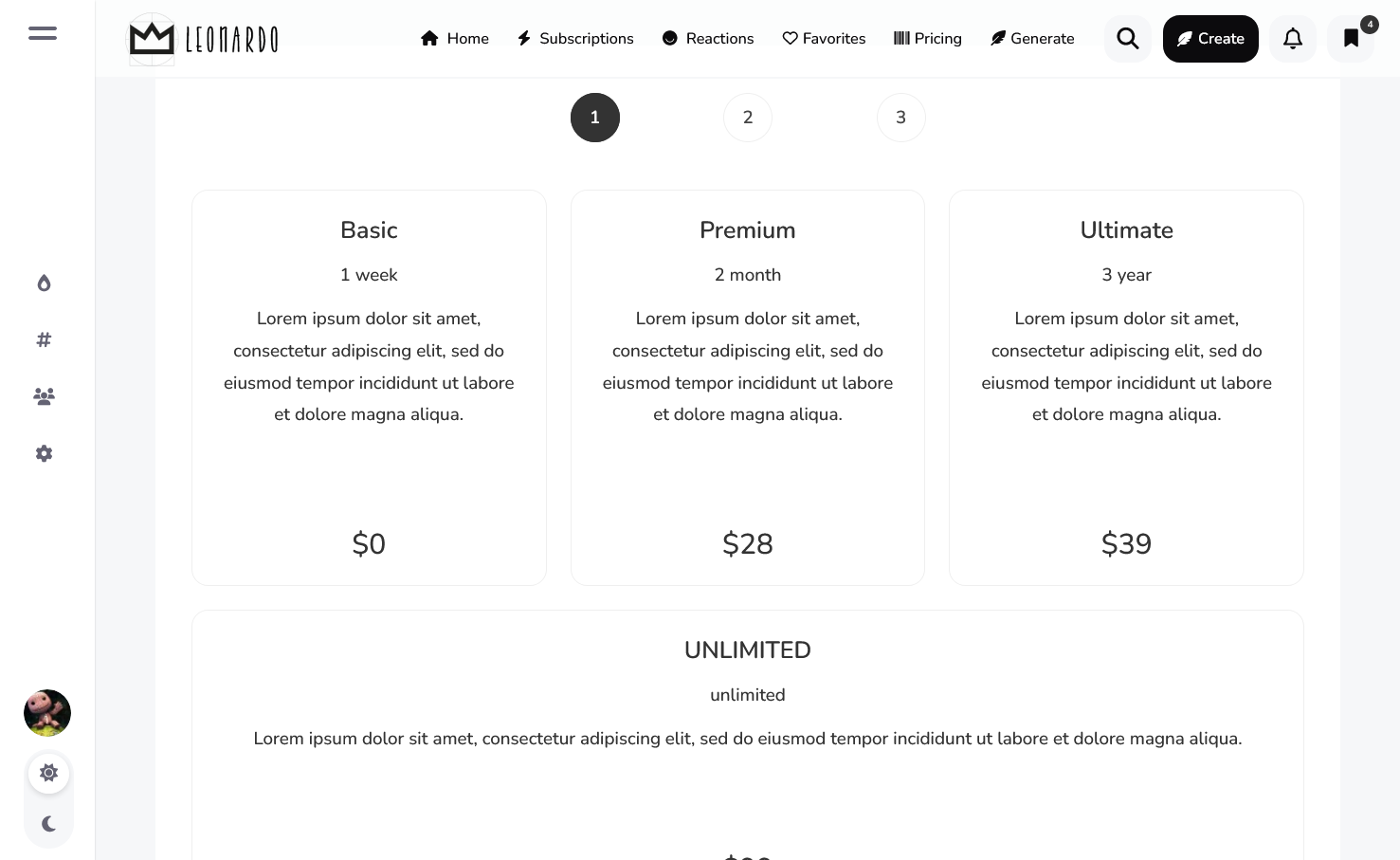
Task: Open the search magnifier icon
Action: click(1127, 39)
